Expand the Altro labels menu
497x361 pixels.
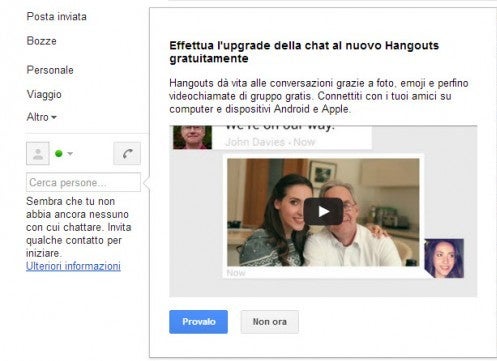[42, 117]
